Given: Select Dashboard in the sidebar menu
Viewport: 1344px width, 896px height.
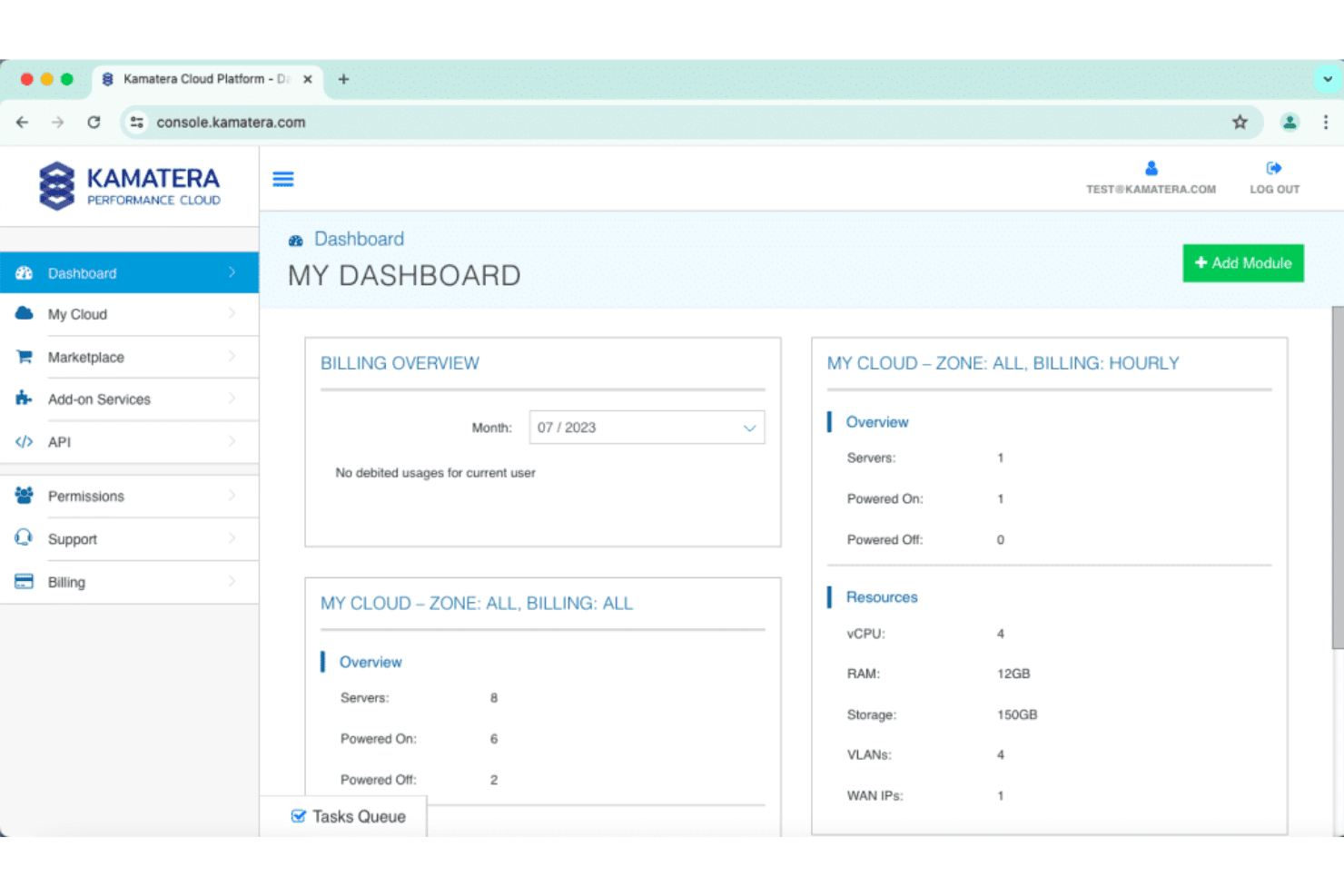Looking at the screenshot, I should coord(129,272).
